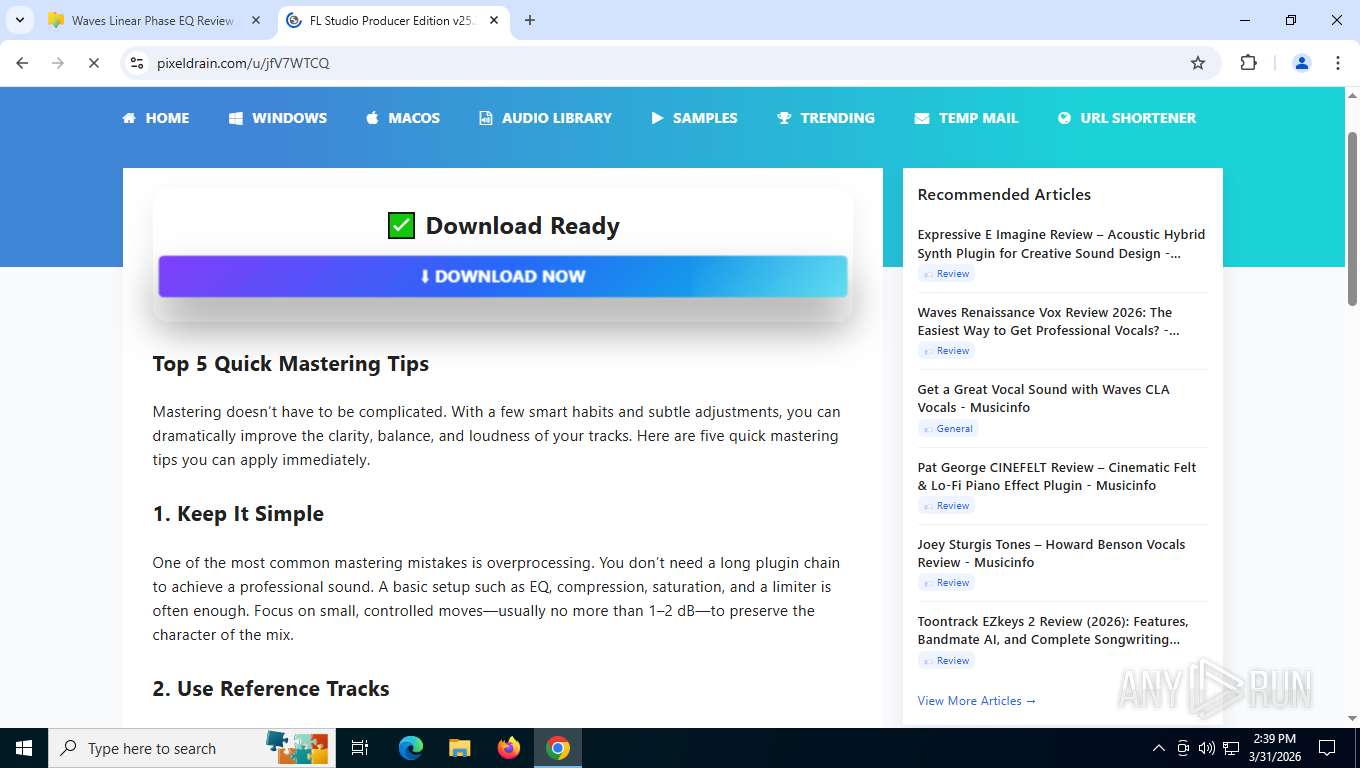The image size is (1360, 768).
Task: Open the TRENDING nav section
Action: pos(826,118)
